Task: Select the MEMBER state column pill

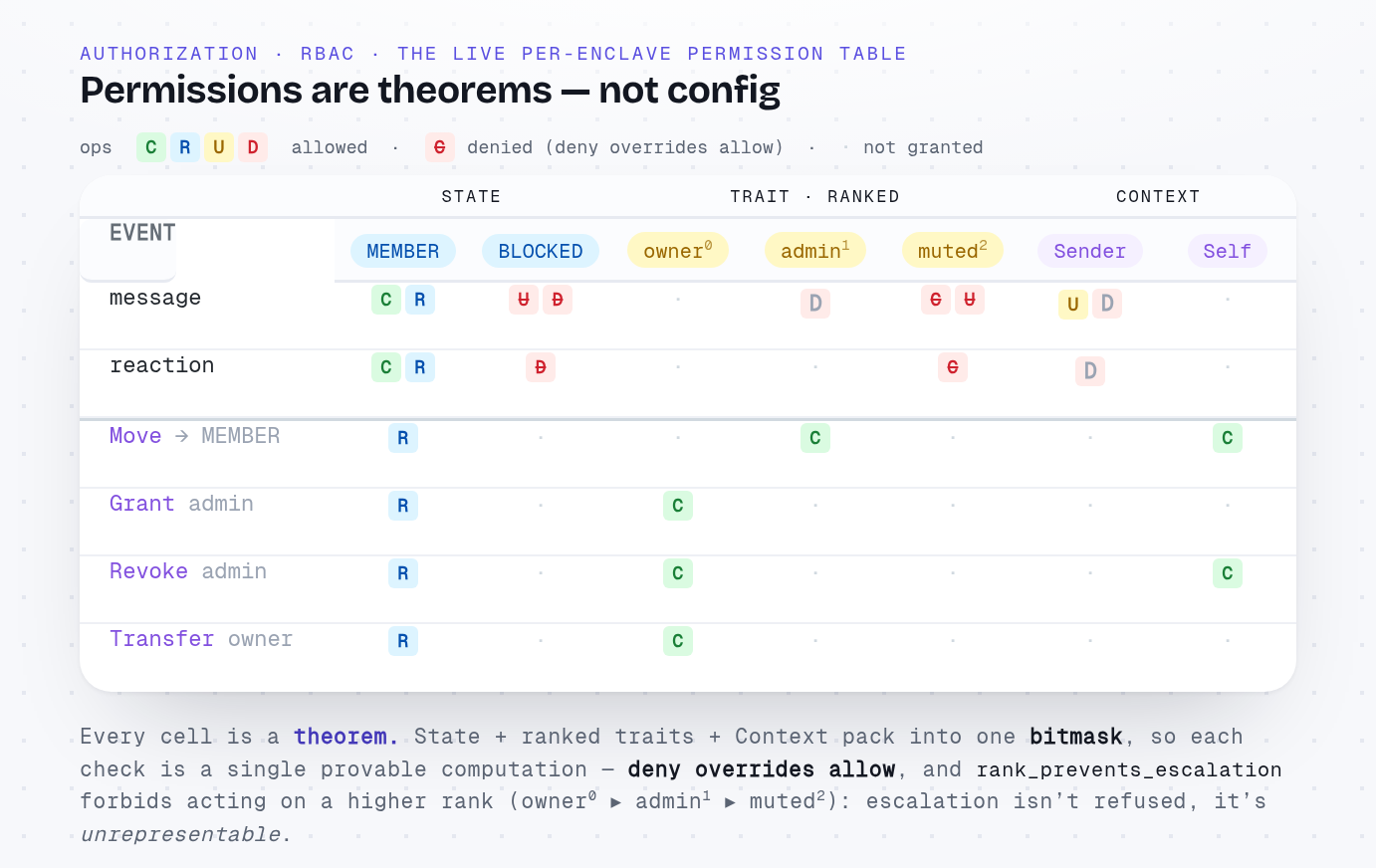Action: 403,251
